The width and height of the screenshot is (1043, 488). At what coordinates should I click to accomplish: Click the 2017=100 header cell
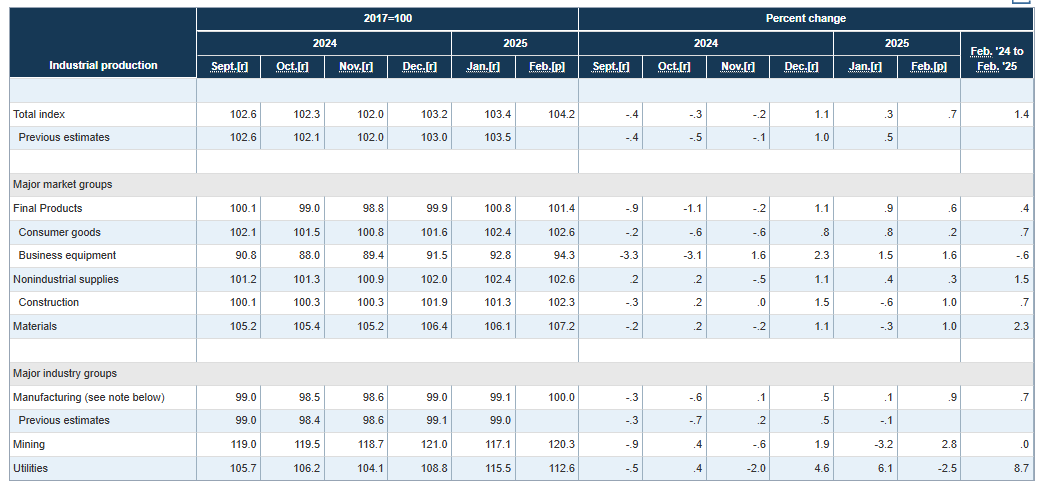click(x=387, y=19)
